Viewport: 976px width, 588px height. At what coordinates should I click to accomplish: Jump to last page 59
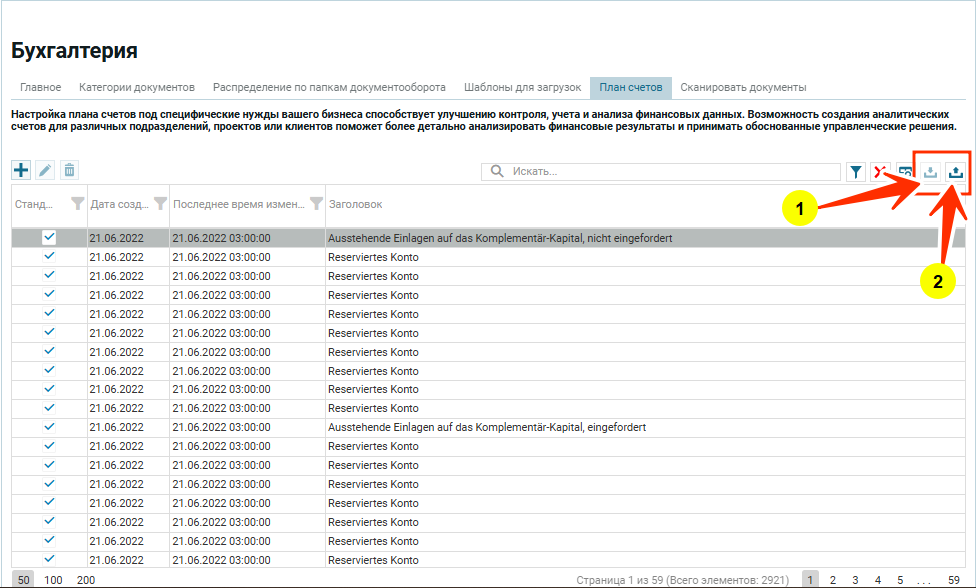953,580
